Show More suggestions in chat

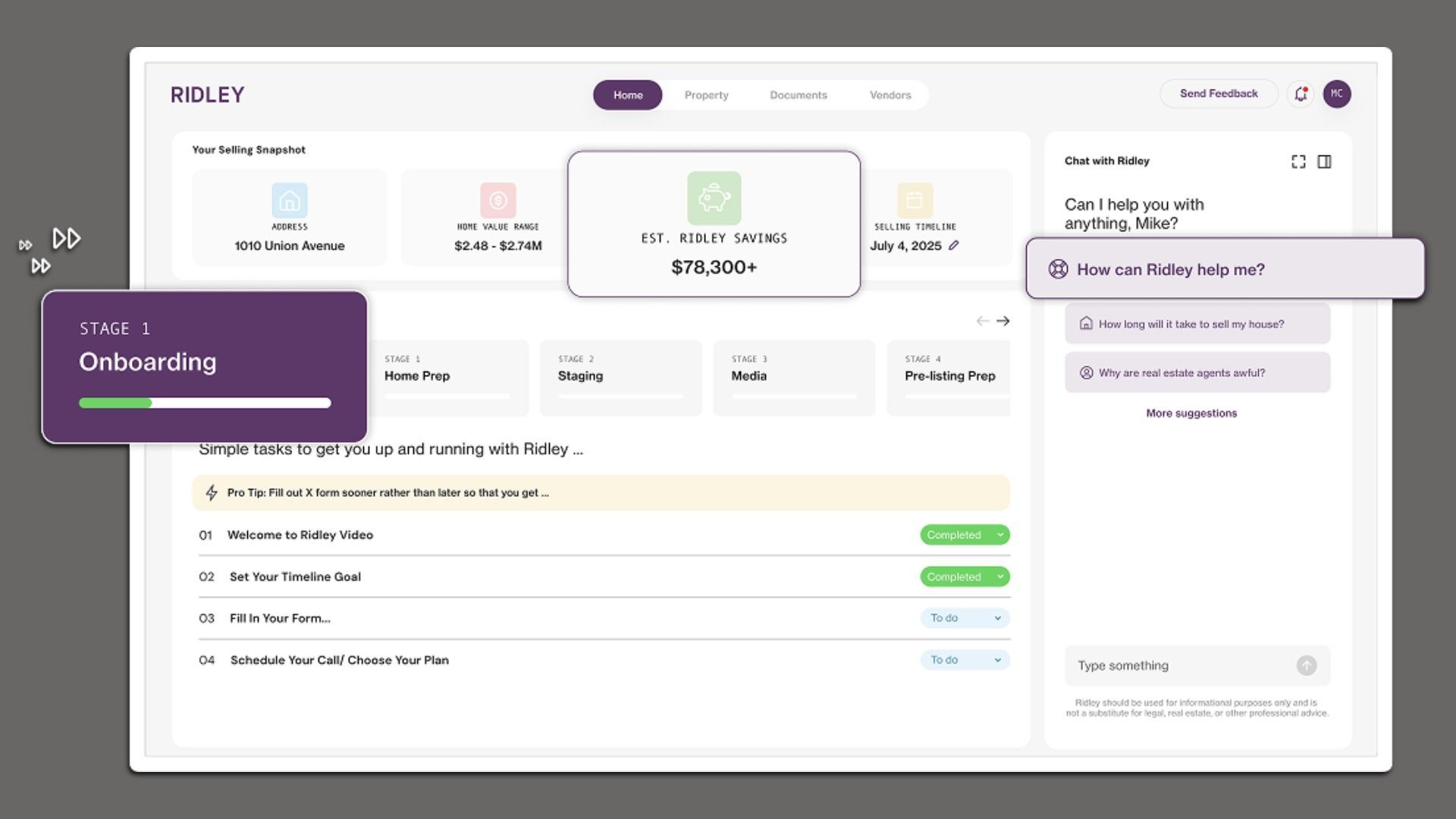1191,413
